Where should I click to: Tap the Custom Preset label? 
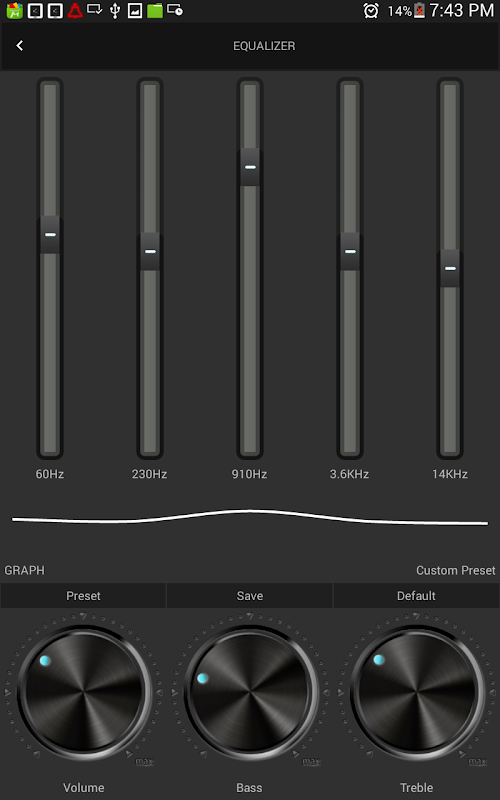(456, 570)
